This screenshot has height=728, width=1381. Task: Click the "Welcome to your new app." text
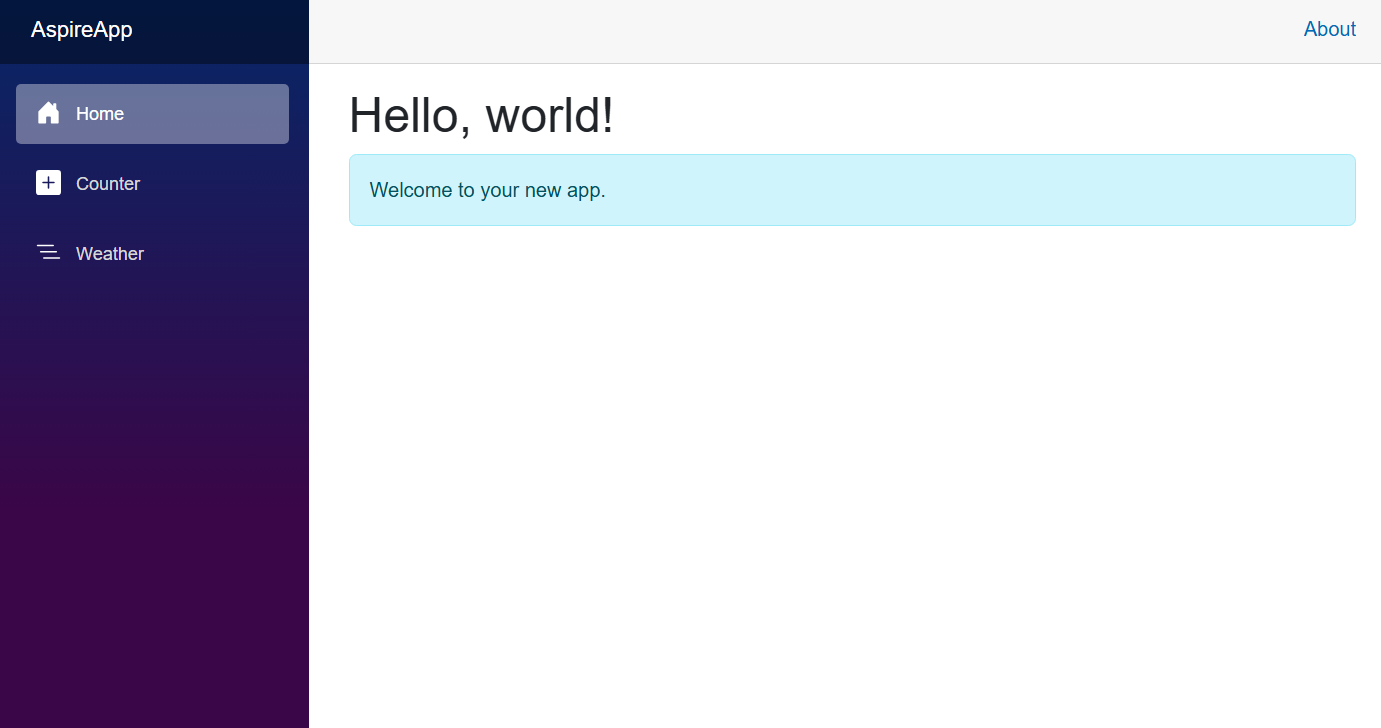(x=487, y=190)
